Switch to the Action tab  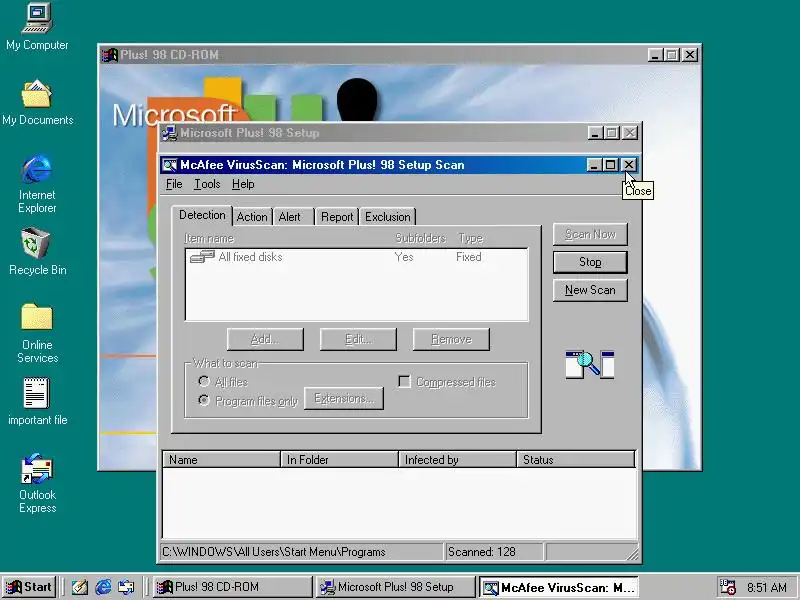pyautogui.click(x=252, y=217)
